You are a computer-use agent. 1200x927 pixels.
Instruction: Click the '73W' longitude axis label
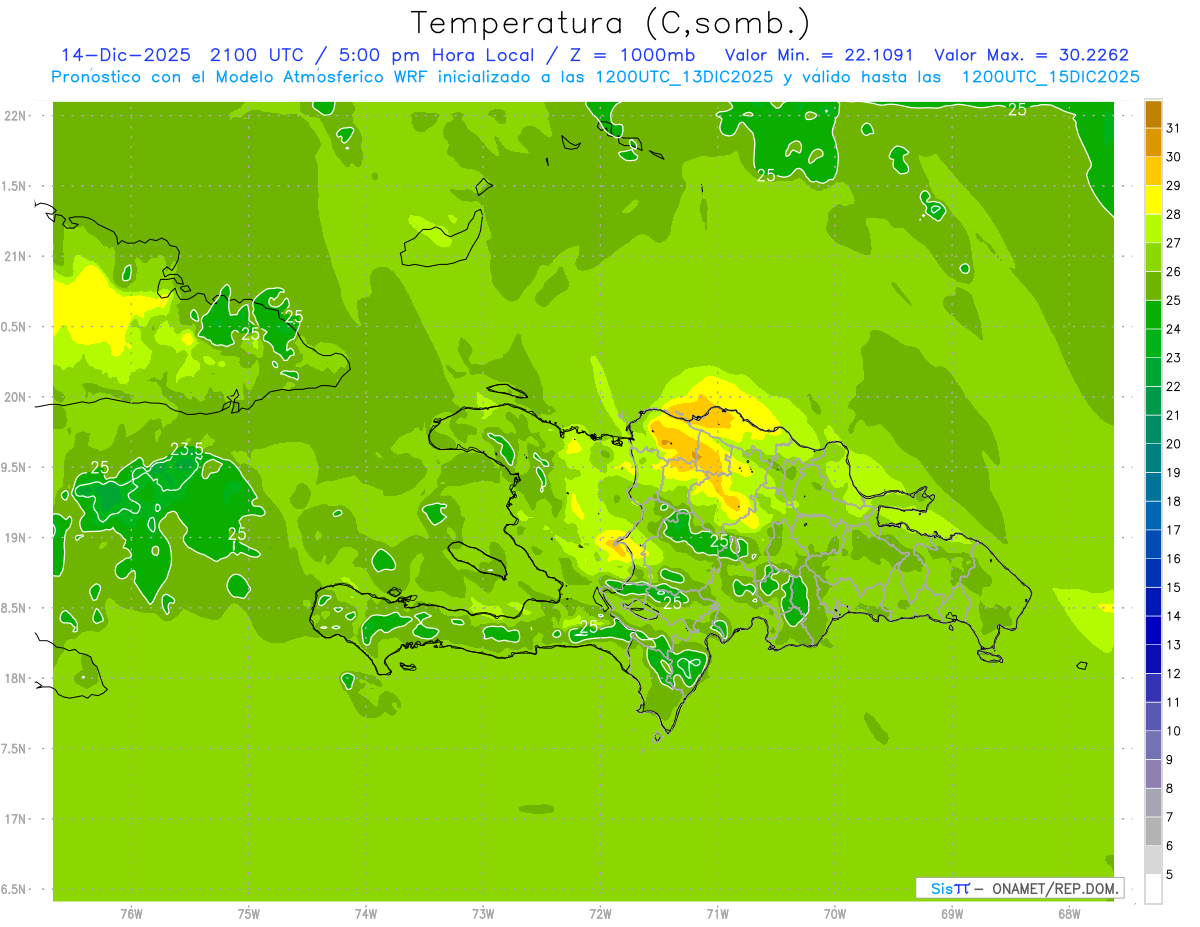pyautogui.click(x=483, y=914)
